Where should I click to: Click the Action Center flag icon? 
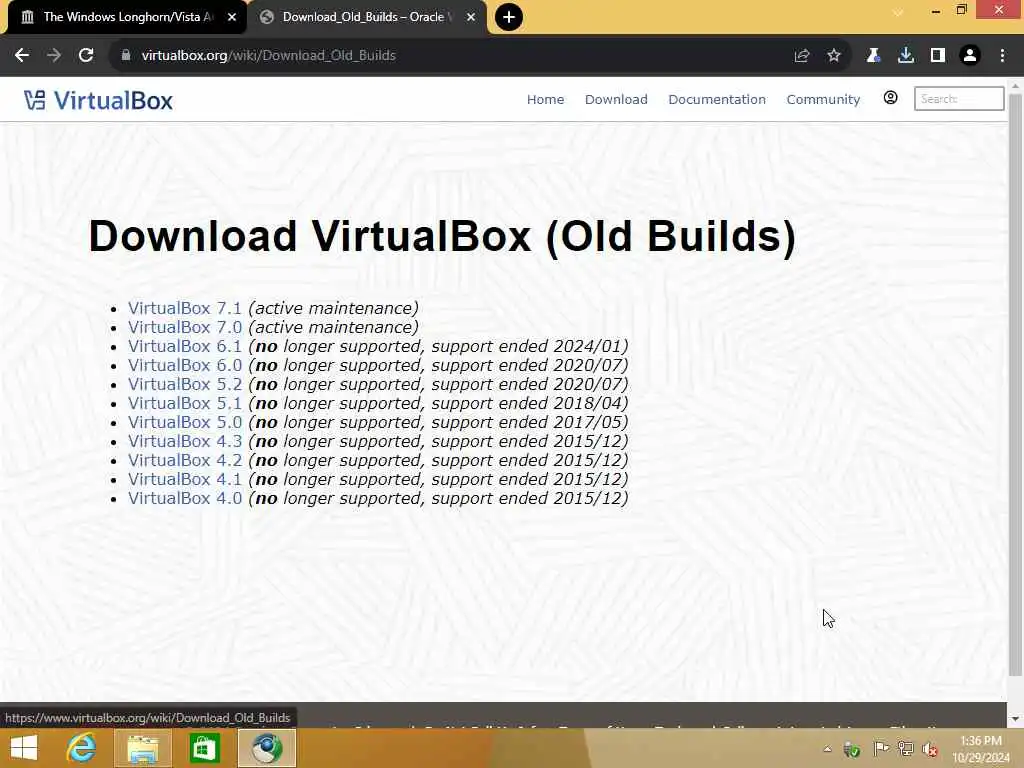coord(880,749)
